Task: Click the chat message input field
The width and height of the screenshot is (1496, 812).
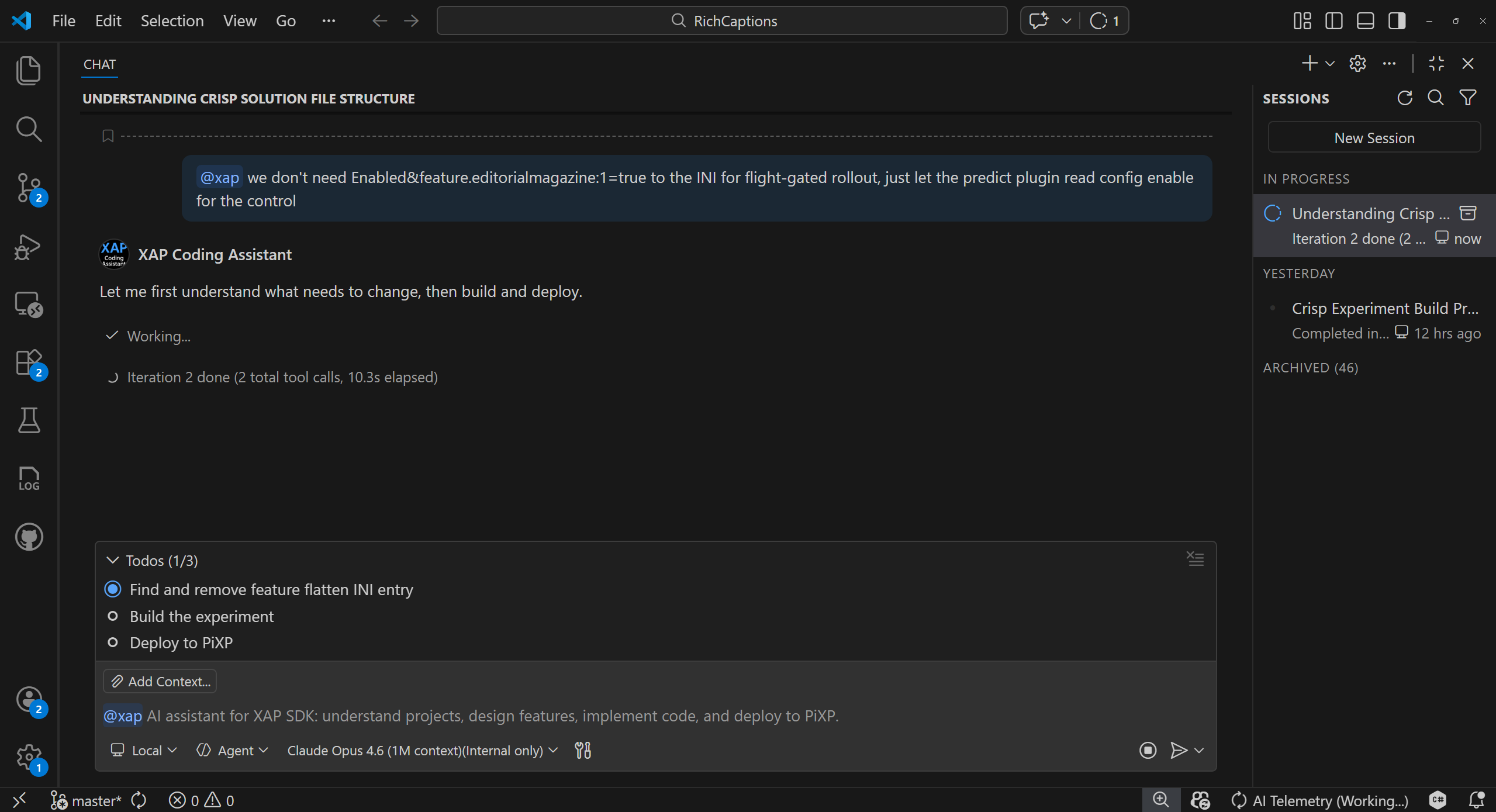Action: coord(585,716)
